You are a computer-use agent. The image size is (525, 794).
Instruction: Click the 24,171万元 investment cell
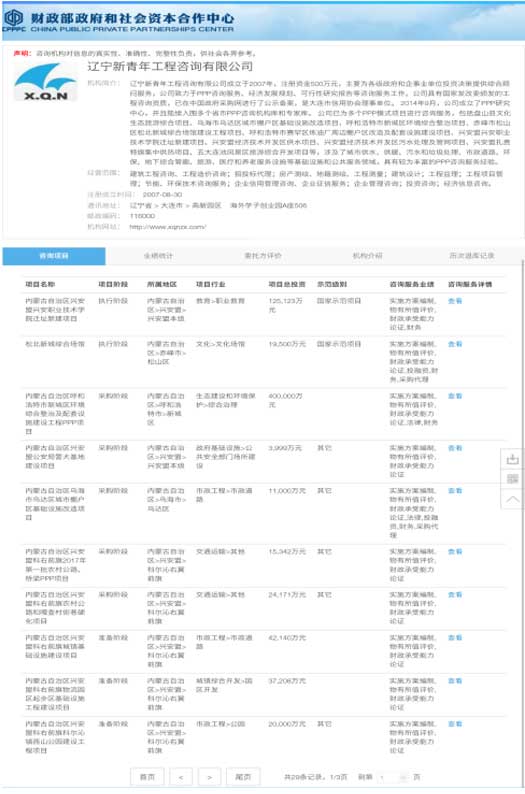click(x=287, y=594)
